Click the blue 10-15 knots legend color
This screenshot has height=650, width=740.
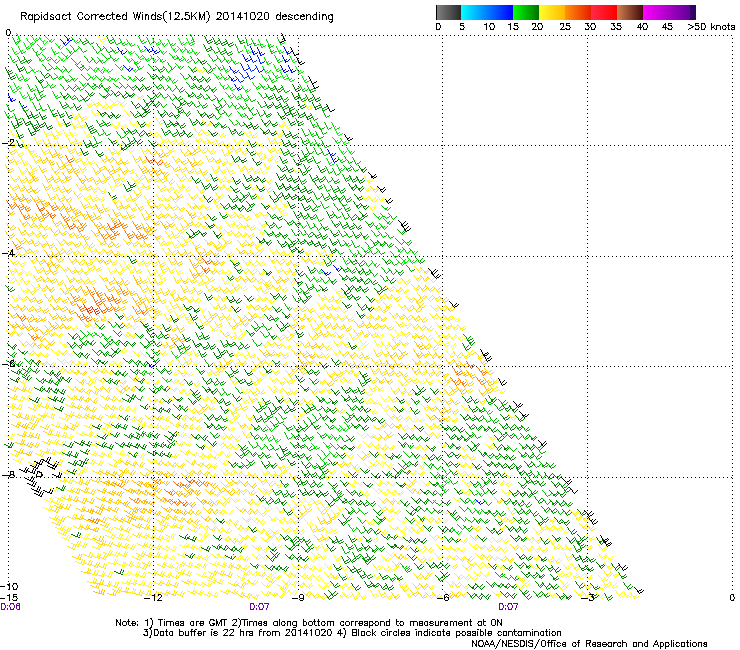click(x=500, y=12)
